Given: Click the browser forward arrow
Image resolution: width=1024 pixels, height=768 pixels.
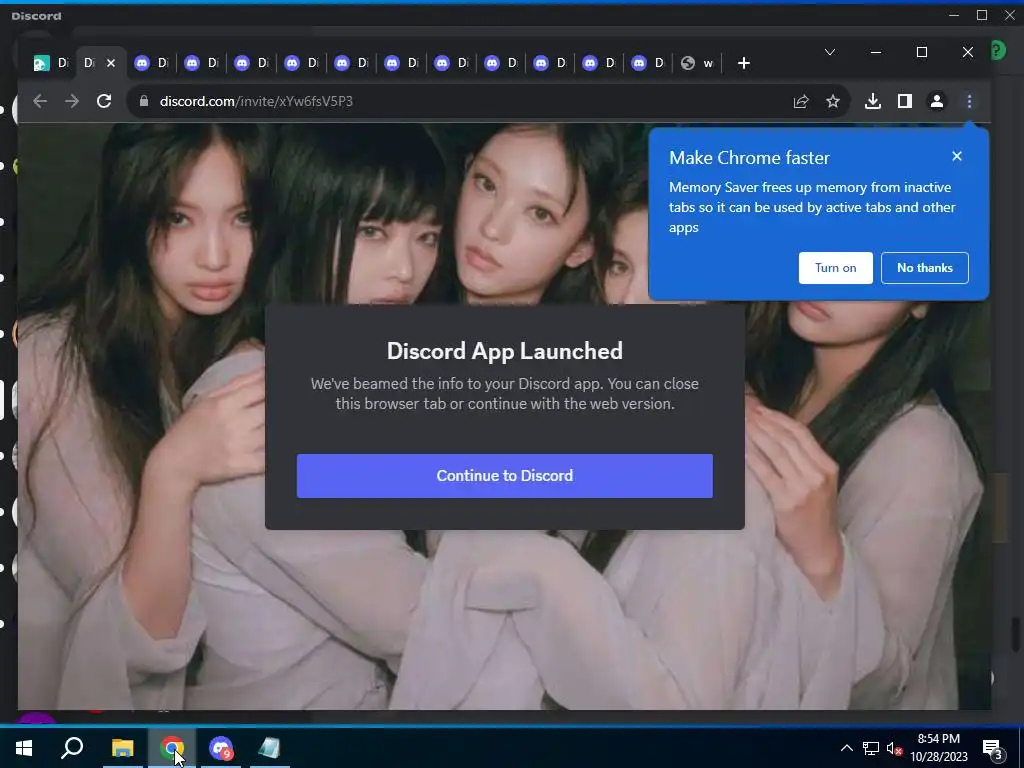Looking at the screenshot, I should click(72, 101).
